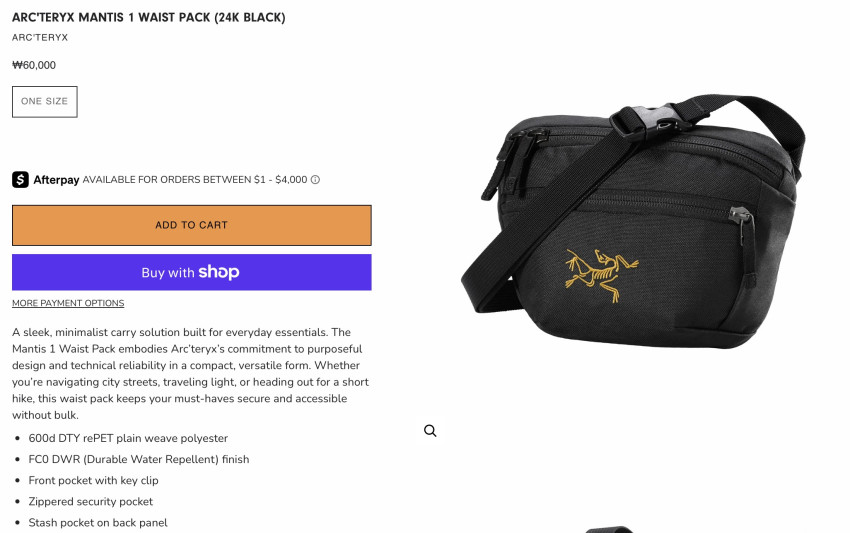Click the magnifier zoom icon beside product image
The width and height of the screenshot is (850, 533).
click(430, 431)
